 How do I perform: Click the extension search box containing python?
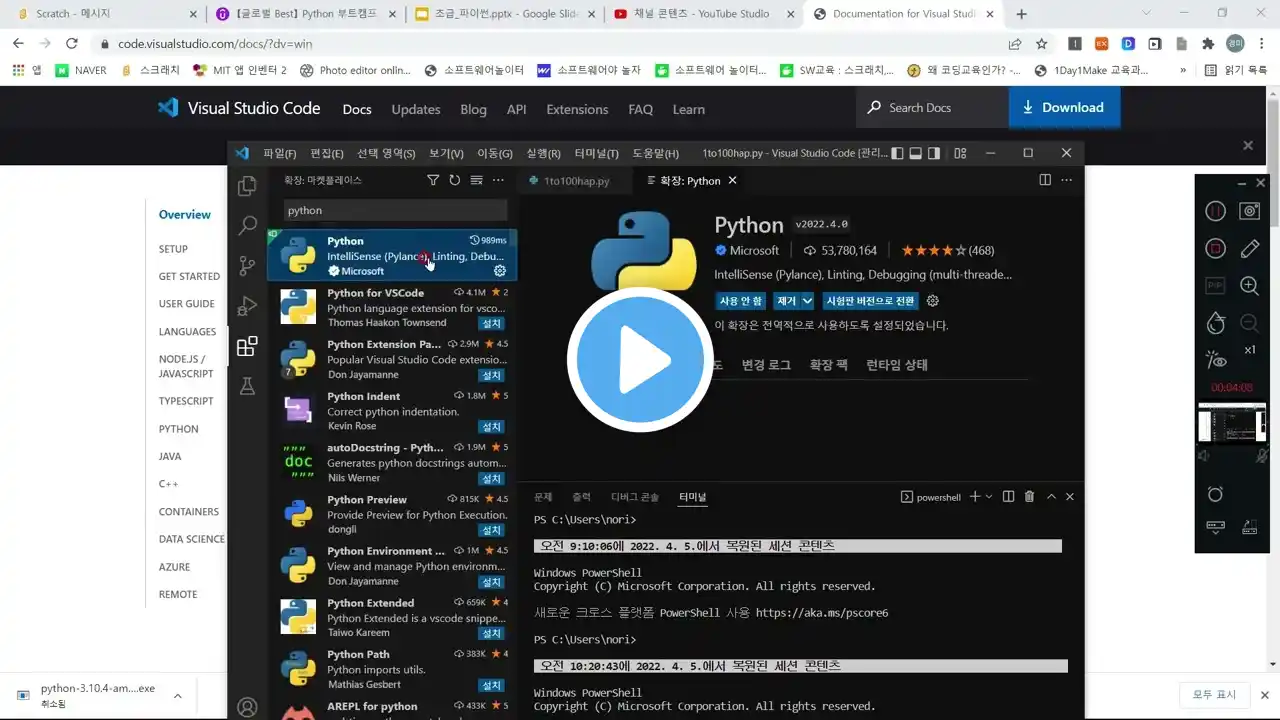[x=396, y=210]
